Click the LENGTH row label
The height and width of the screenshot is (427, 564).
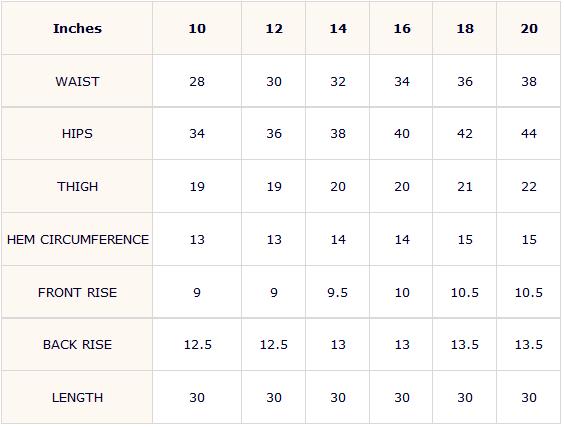[x=77, y=398]
